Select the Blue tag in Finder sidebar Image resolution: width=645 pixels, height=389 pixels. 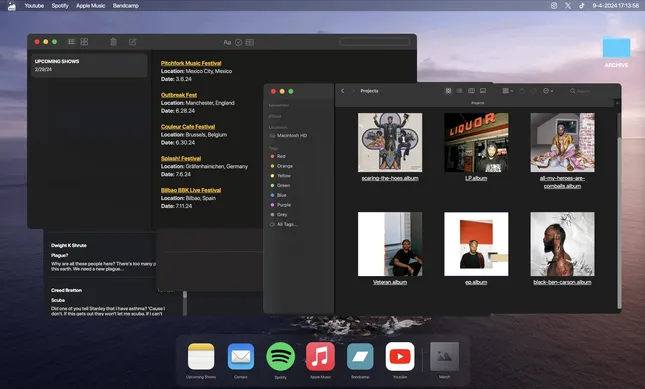[278, 195]
